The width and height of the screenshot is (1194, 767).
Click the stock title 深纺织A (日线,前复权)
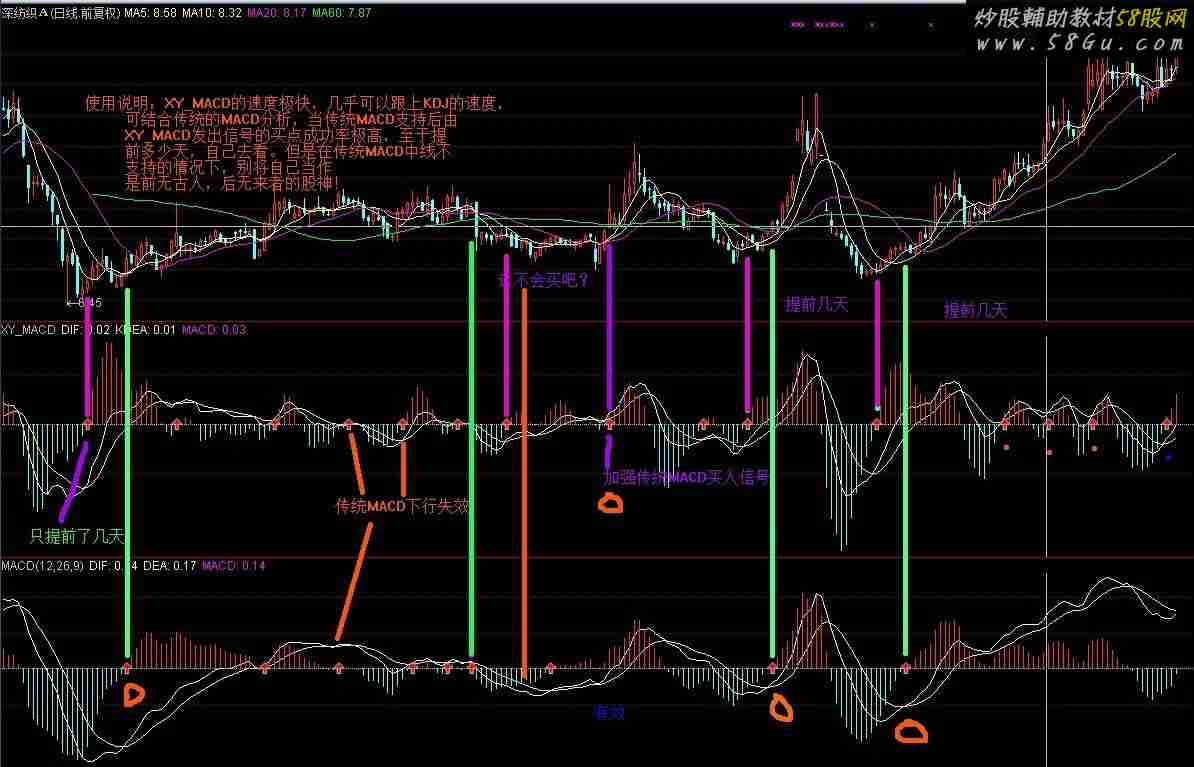coord(61,13)
